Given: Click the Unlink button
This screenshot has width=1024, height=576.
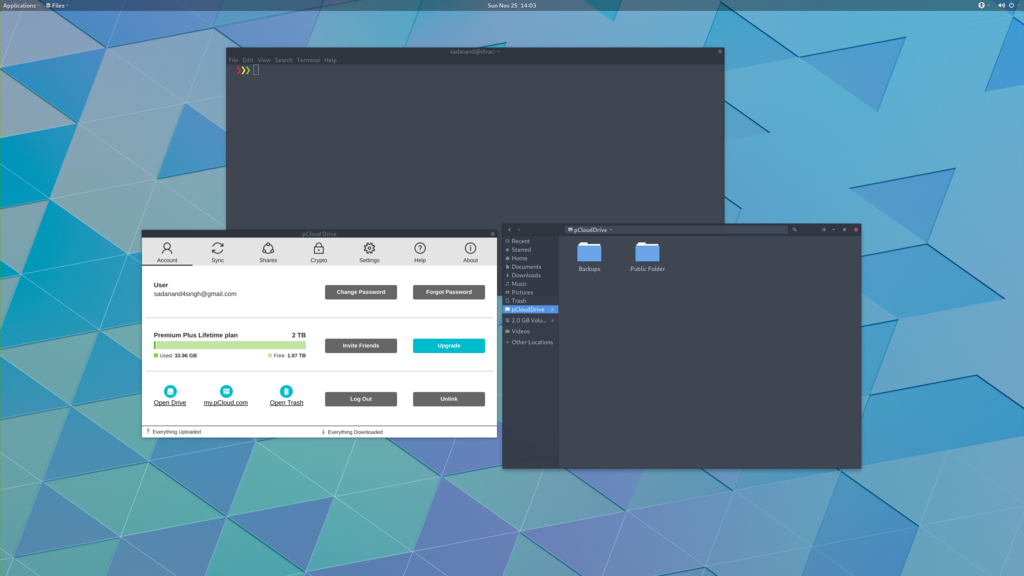Looking at the screenshot, I should click(x=449, y=399).
